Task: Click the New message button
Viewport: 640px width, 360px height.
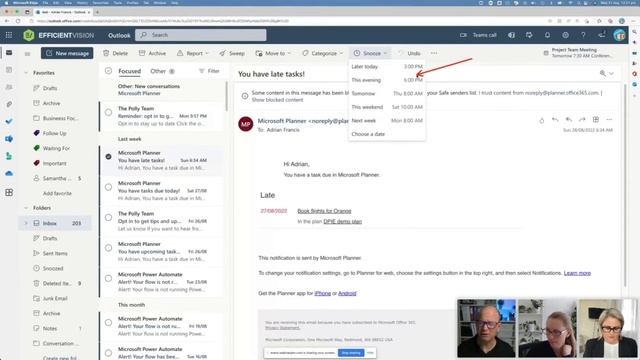Action: pyautogui.click(x=67, y=53)
